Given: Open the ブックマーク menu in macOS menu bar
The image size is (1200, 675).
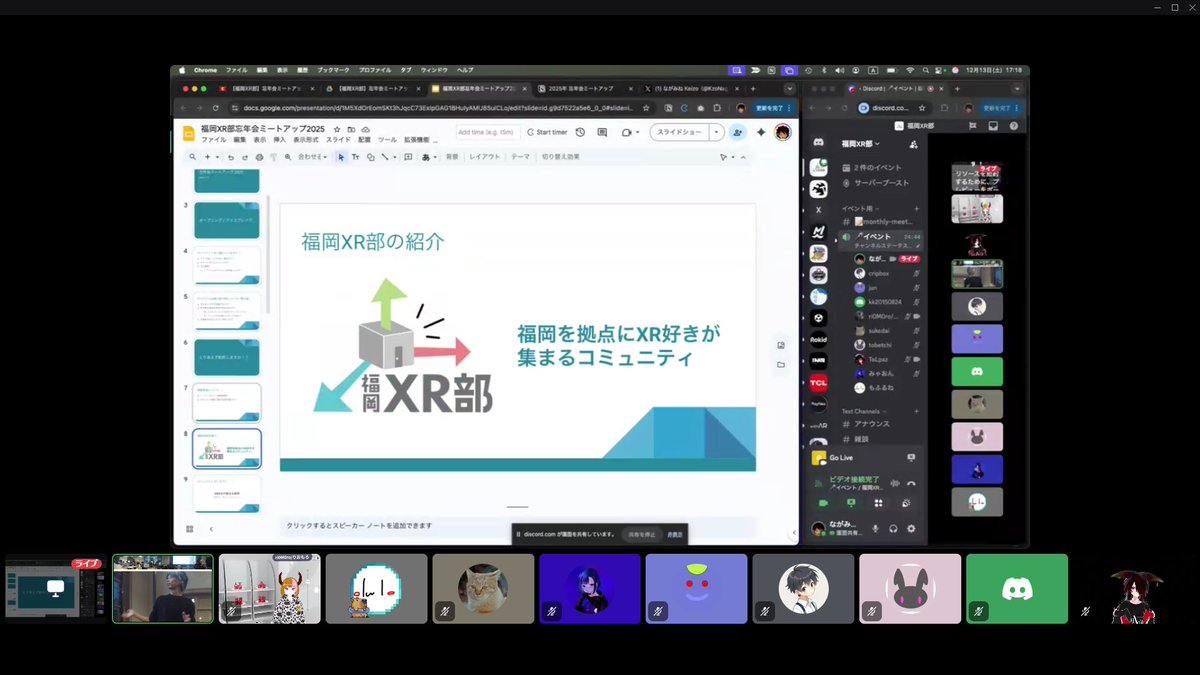Looking at the screenshot, I should click(335, 70).
